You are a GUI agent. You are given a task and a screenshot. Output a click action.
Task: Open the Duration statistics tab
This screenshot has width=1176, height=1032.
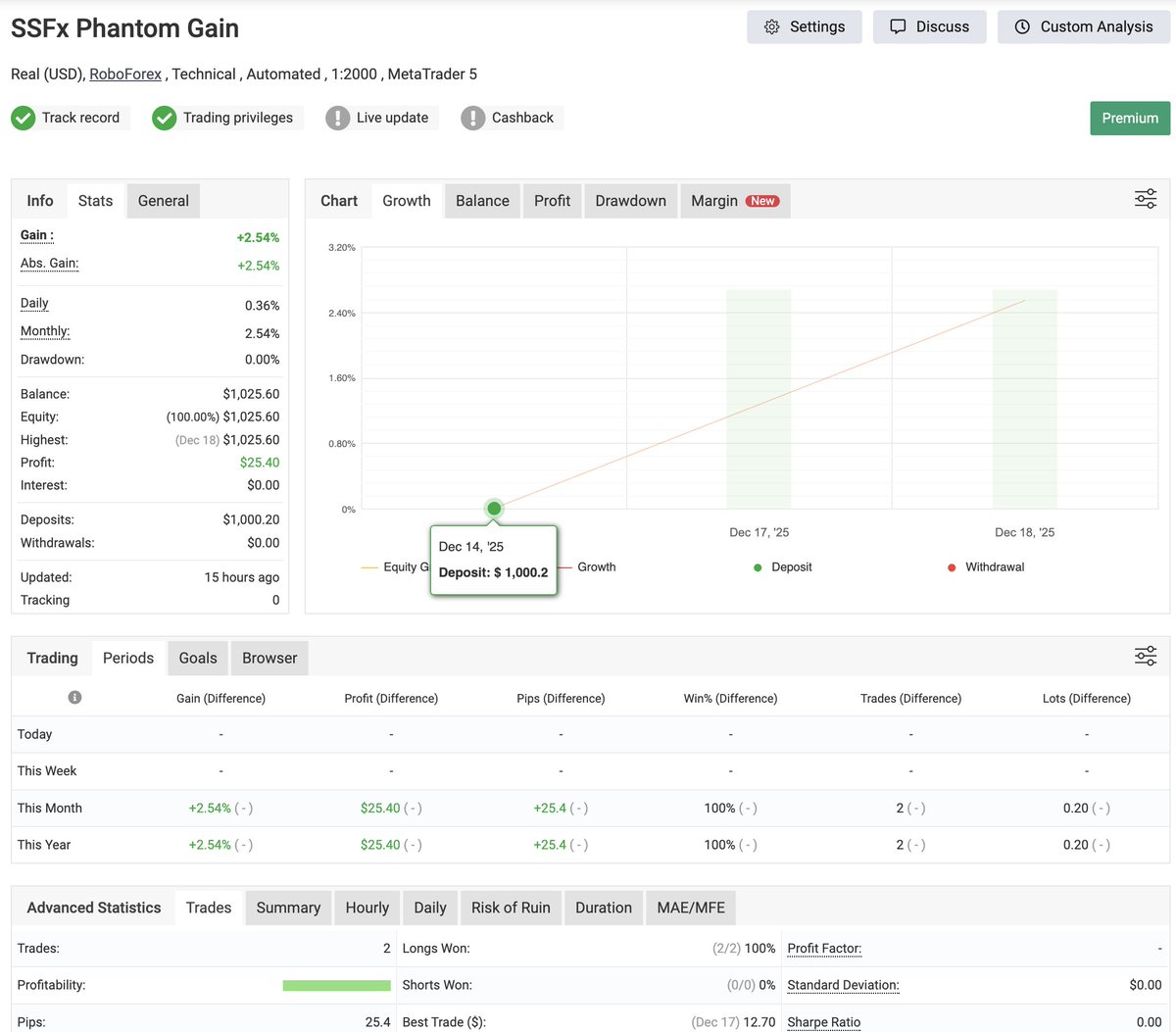(604, 908)
